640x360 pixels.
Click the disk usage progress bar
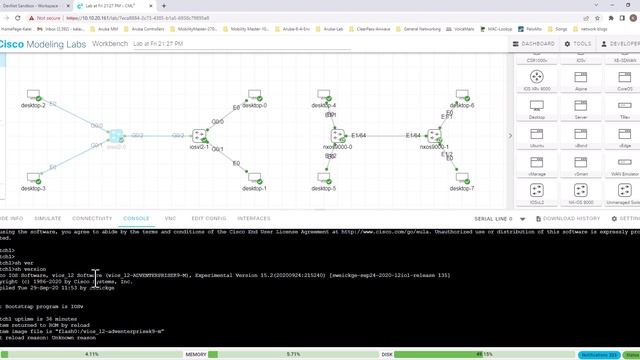(x=484, y=354)
